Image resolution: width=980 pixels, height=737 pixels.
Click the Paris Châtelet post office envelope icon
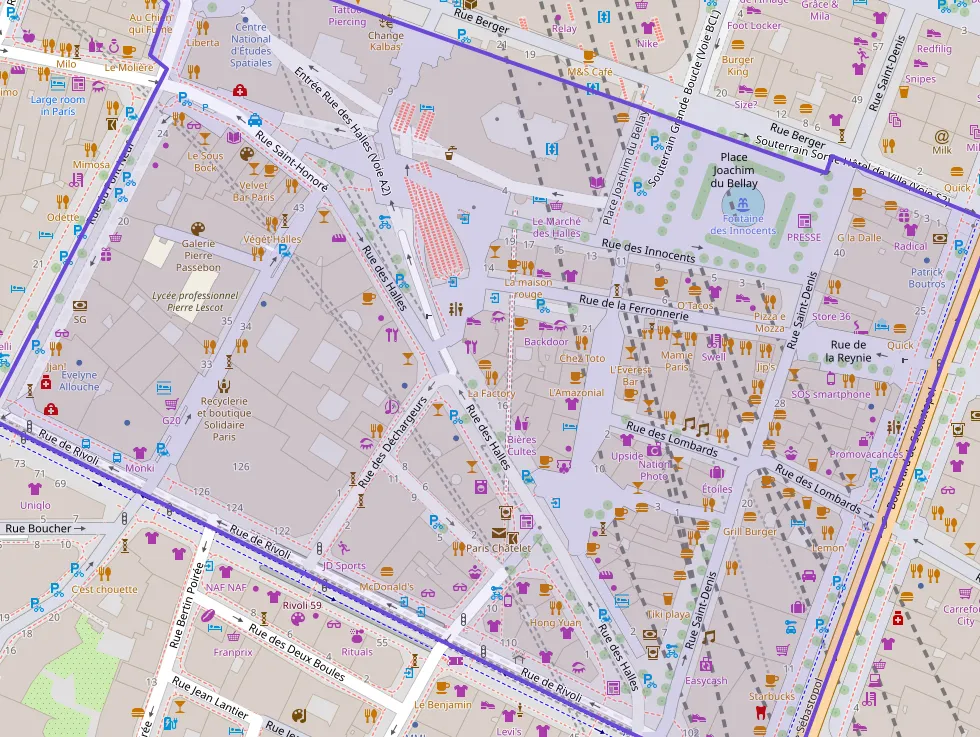click(x=499, y=533)
